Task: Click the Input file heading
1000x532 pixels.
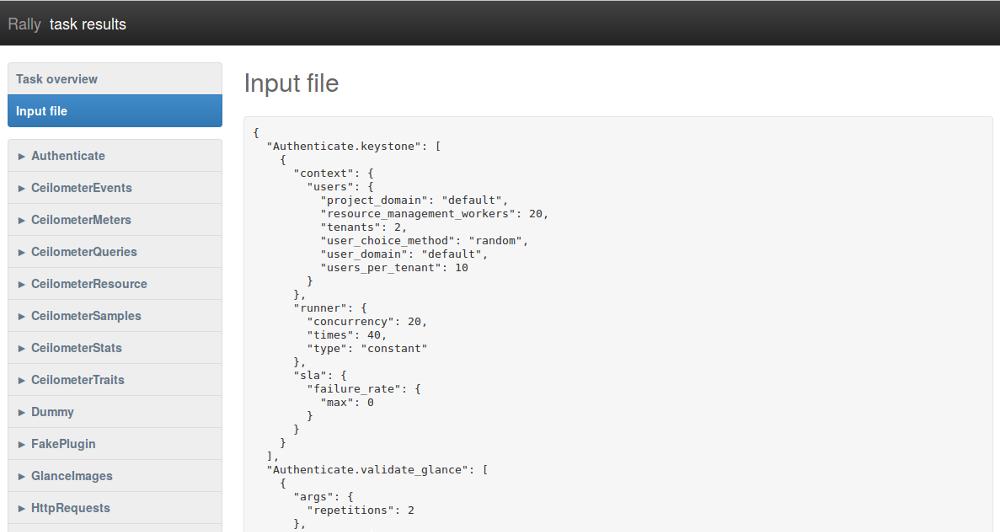Action: pyautogui.click(x=291, y=84)
